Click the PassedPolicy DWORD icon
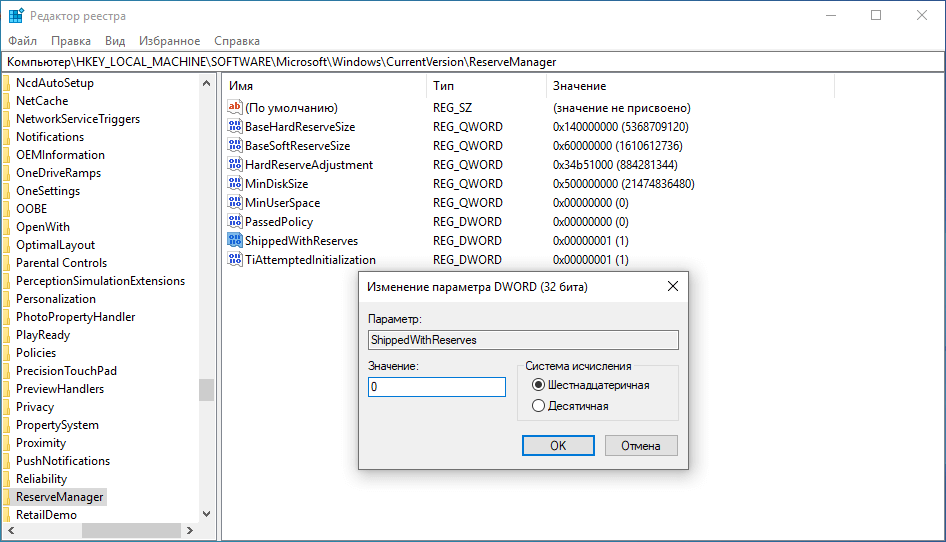 click(235, 222)
